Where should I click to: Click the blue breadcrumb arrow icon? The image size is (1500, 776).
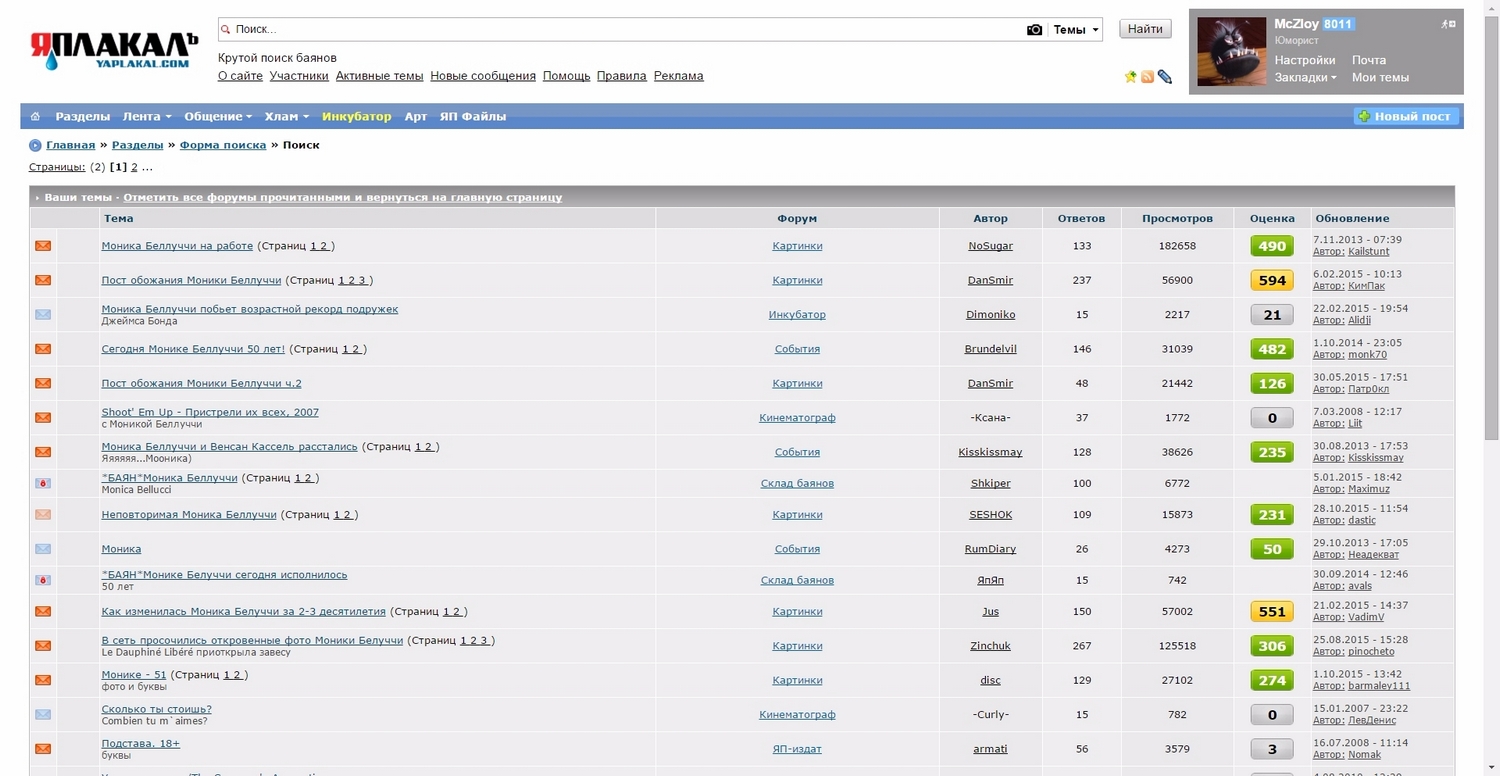pos(36,145)
